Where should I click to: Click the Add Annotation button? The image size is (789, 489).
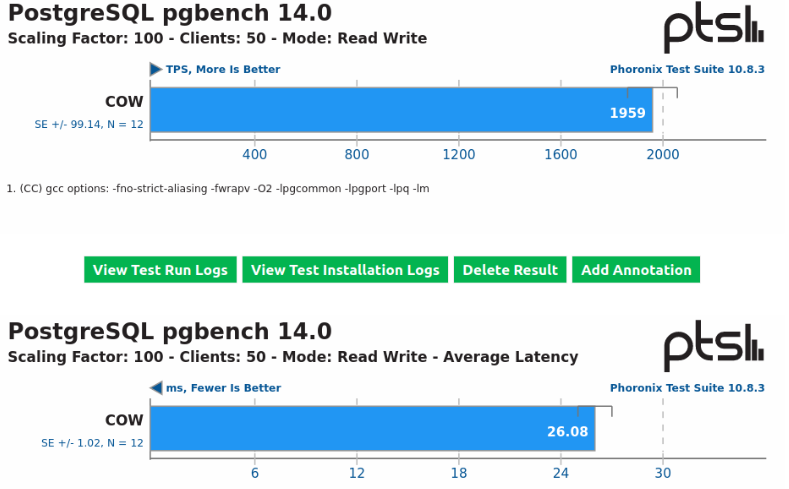[636, 270]
